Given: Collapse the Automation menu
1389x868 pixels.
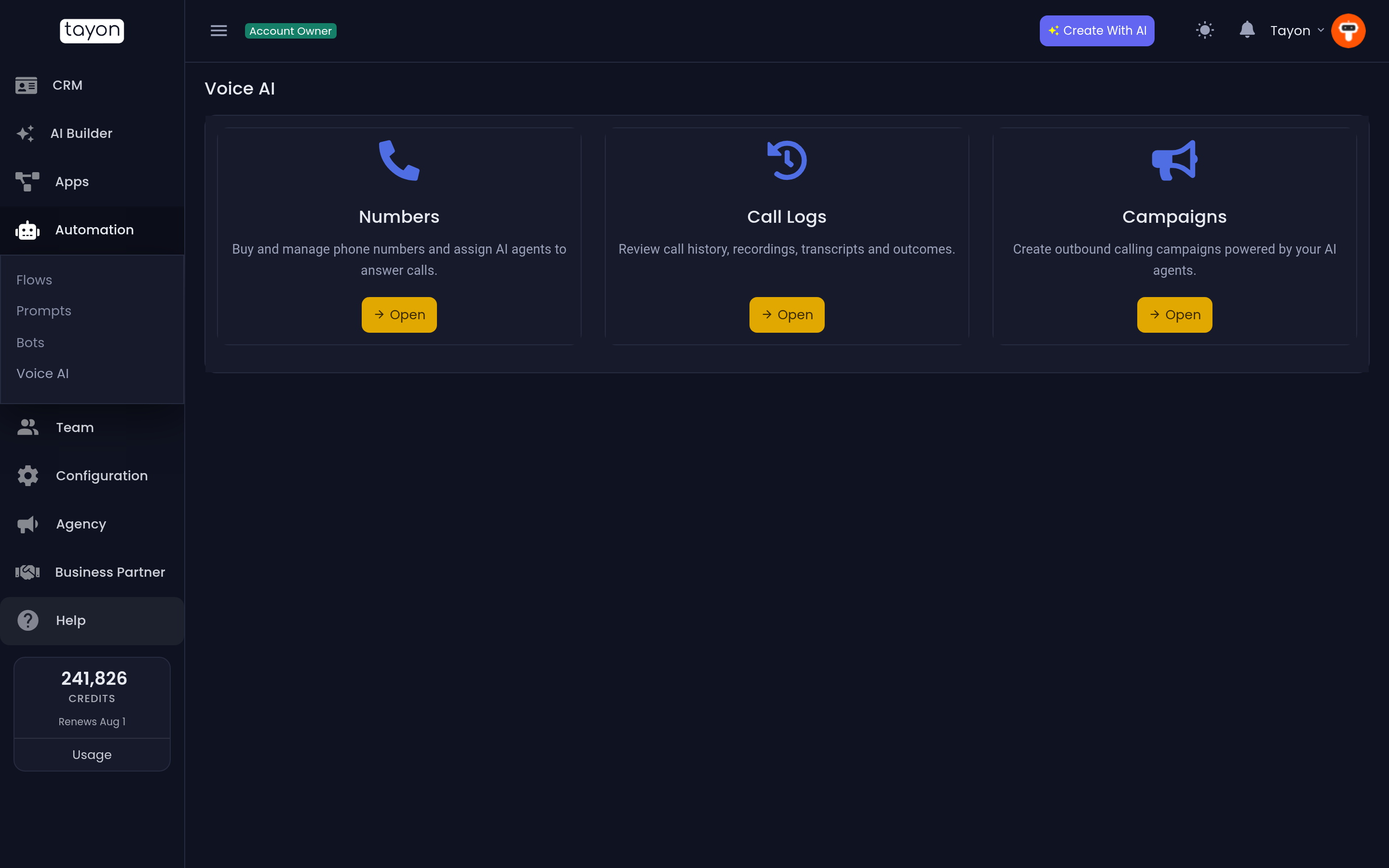Looking at the screenshot, I should click(92, 230).
